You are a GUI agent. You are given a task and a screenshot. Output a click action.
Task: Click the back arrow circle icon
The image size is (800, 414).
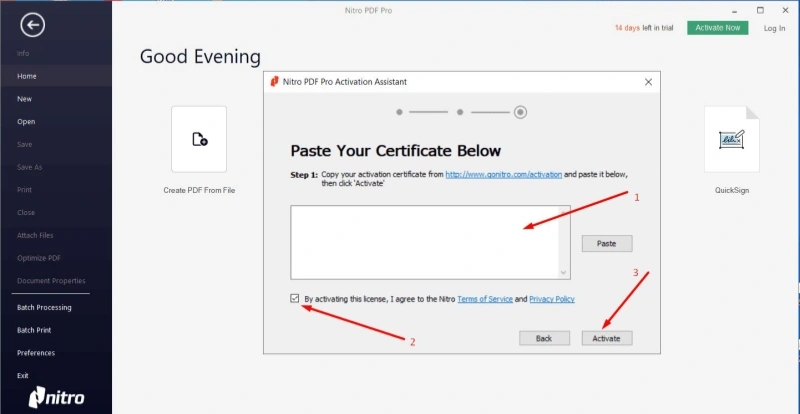coord(33,24)
